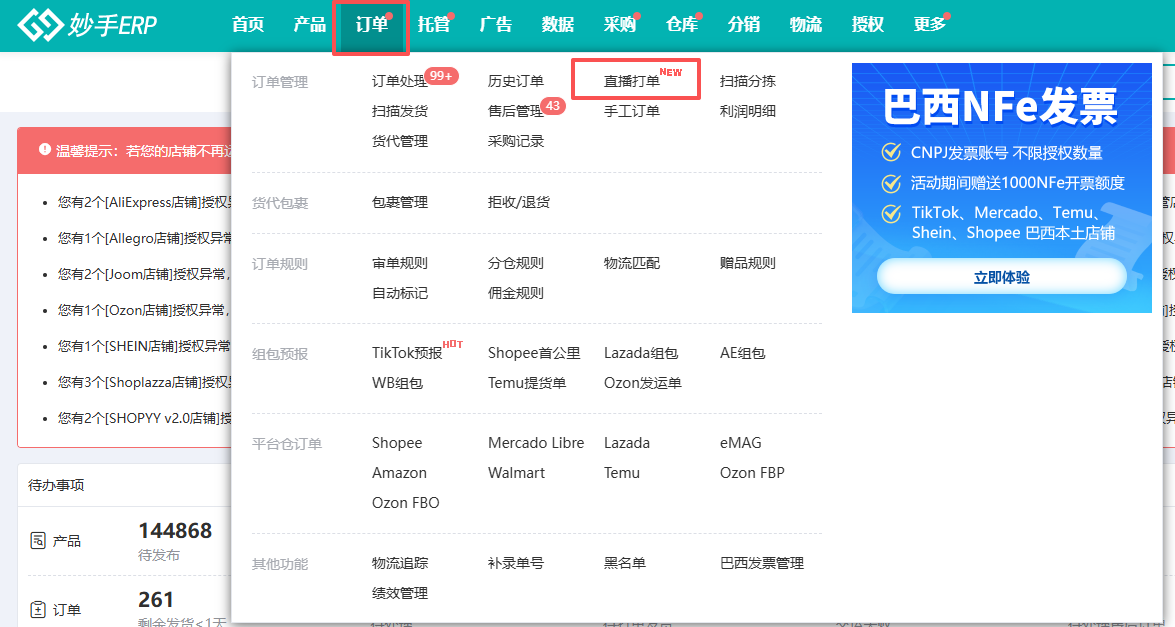Open TikTok预报
This screenshot has width=1175, height=627.
(407, 353)
